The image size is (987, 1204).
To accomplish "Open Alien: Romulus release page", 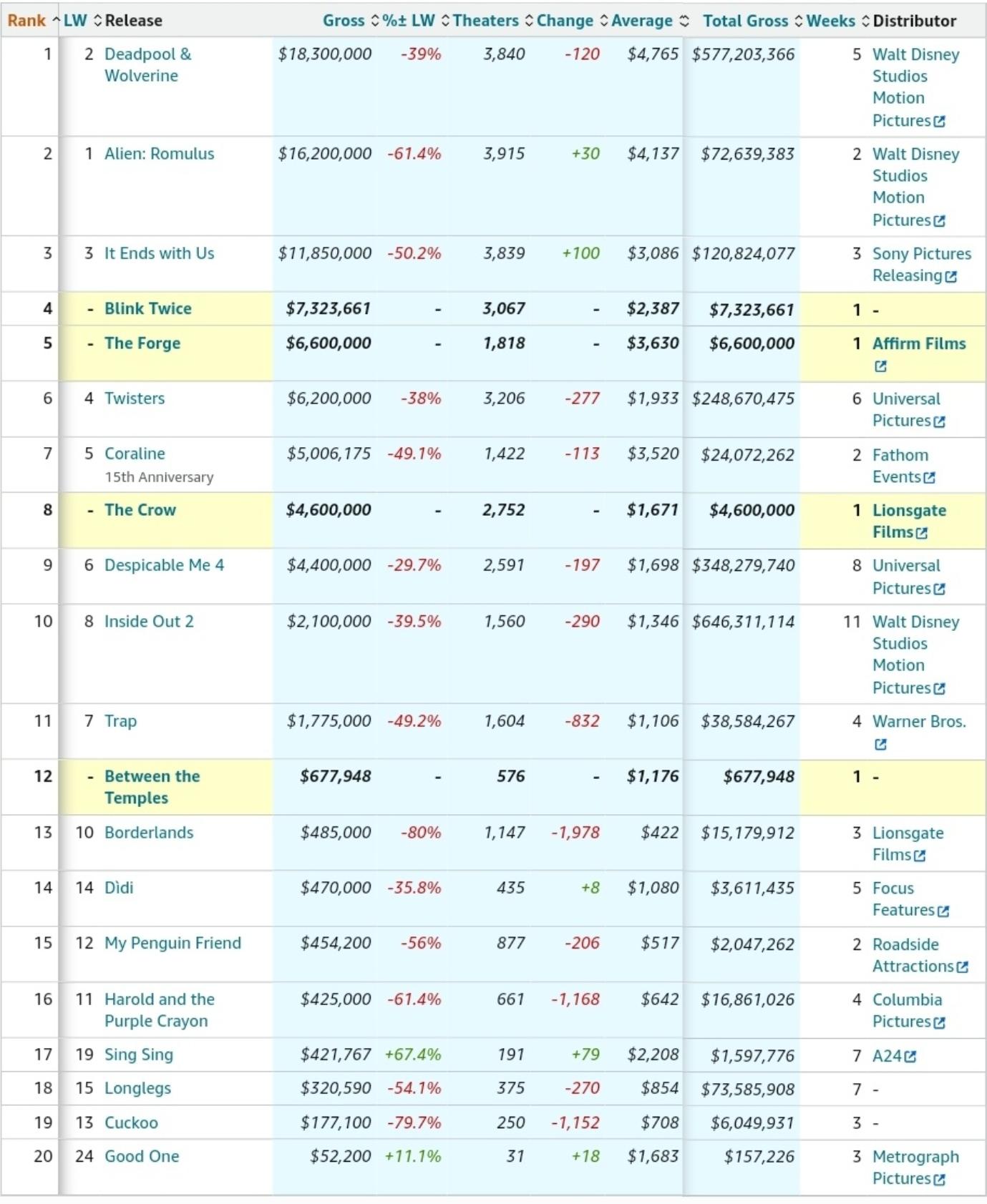I will click(x=159, y=153).
